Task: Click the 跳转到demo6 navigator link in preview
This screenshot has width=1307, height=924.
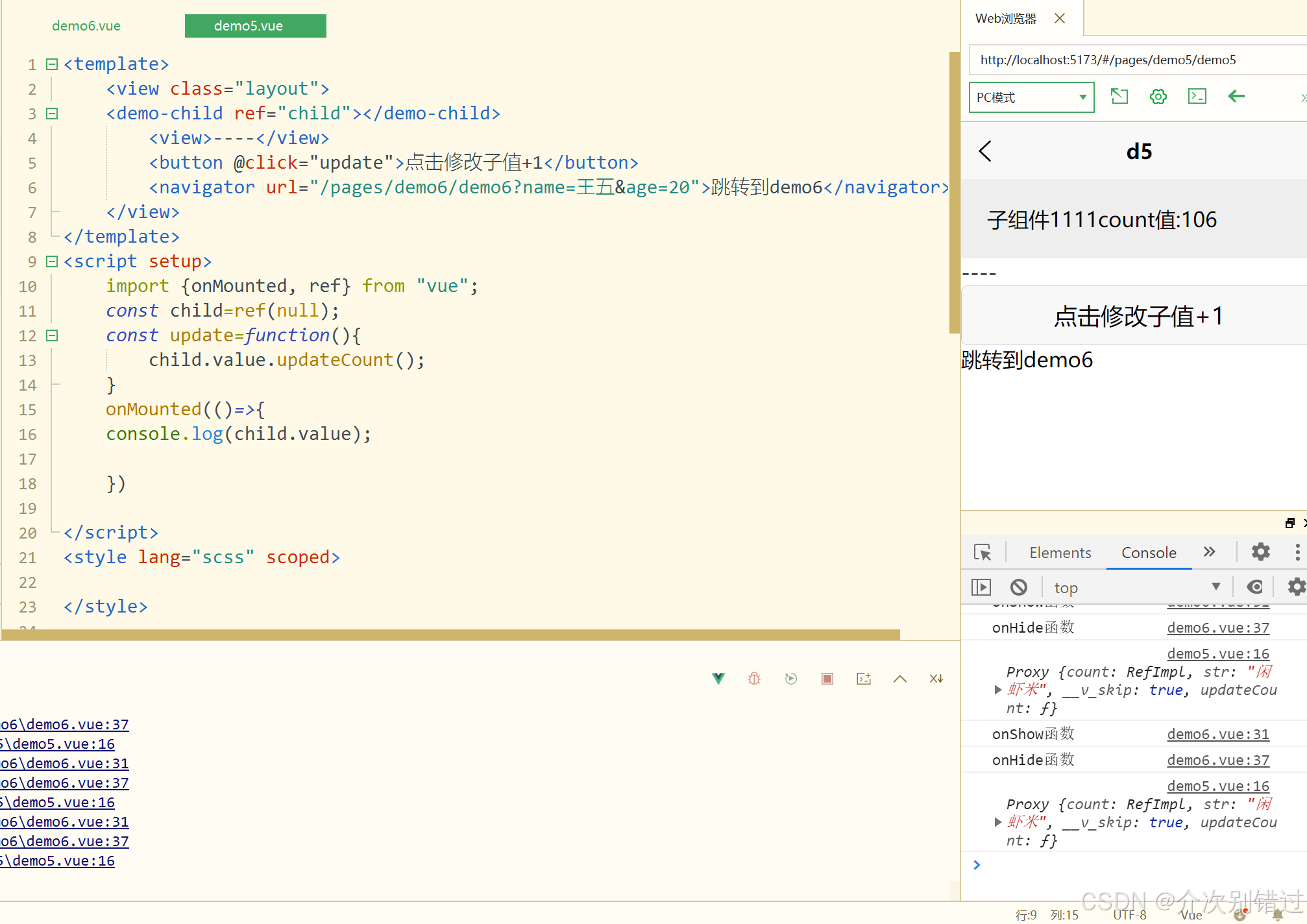Action: pyautogui.click(x=1027, y=360)
